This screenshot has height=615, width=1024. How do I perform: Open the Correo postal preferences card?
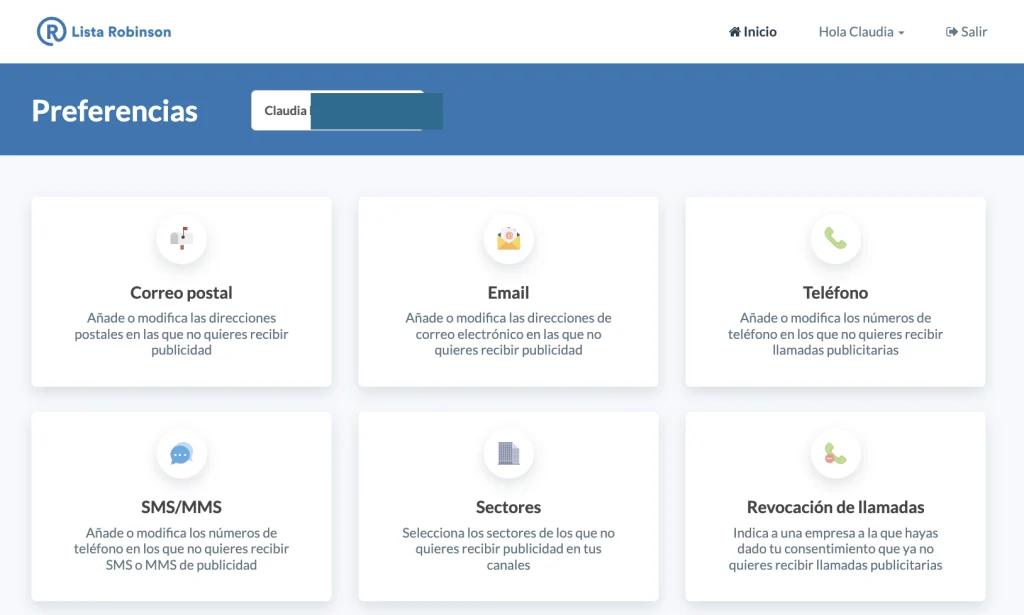pyautogui.click(x=181, y=292)
